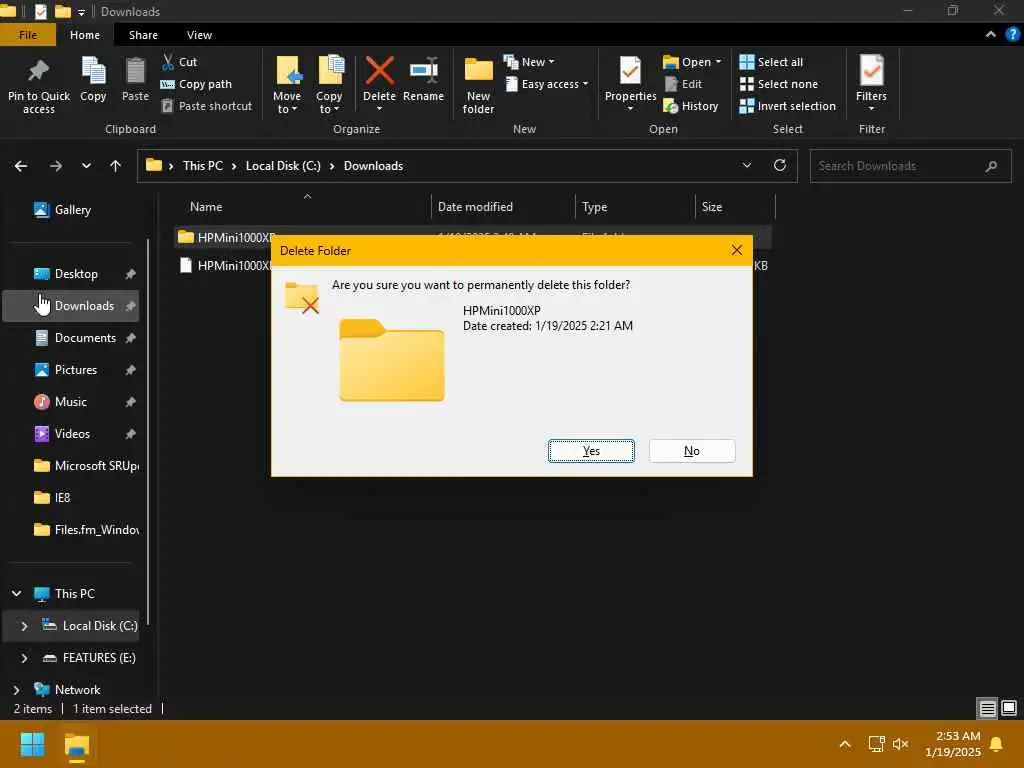Screen dimensions: 1024x768
Task: Click the red Delete ribbon icon
Action: 379,71
